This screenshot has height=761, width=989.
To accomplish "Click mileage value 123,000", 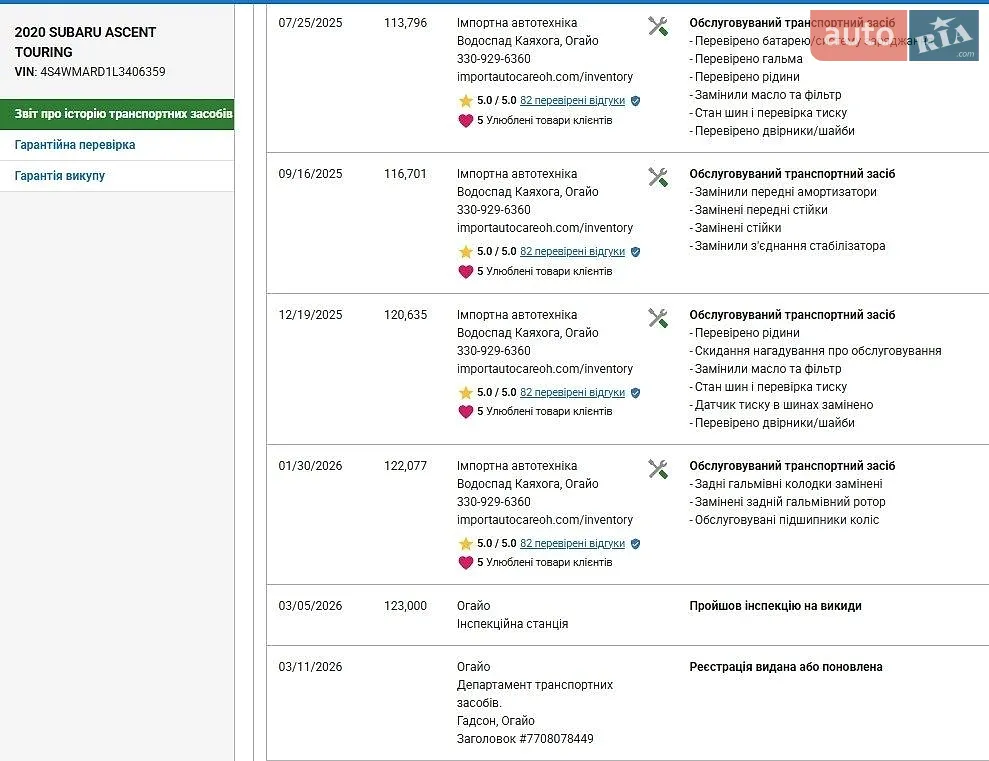I will pos(406,606).
